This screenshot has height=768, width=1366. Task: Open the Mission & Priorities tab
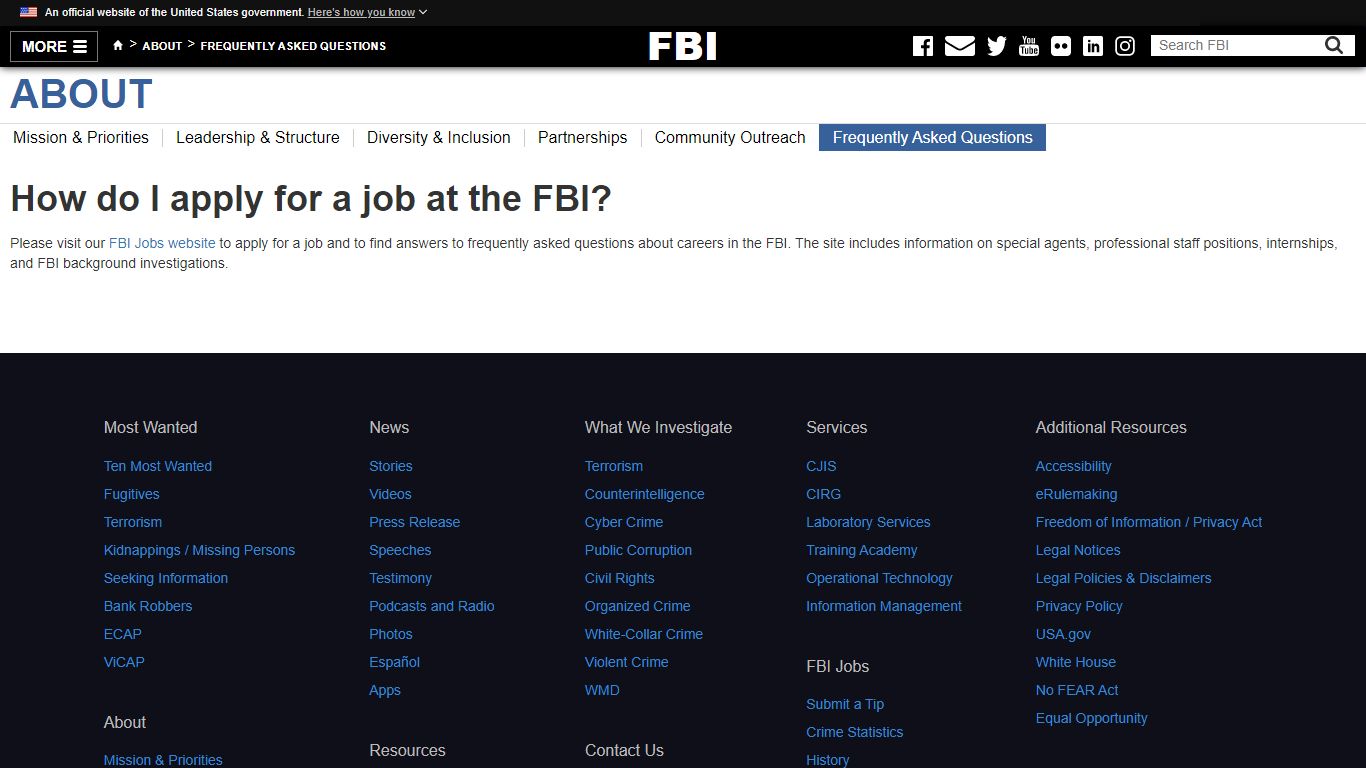[x=81, y=137]
